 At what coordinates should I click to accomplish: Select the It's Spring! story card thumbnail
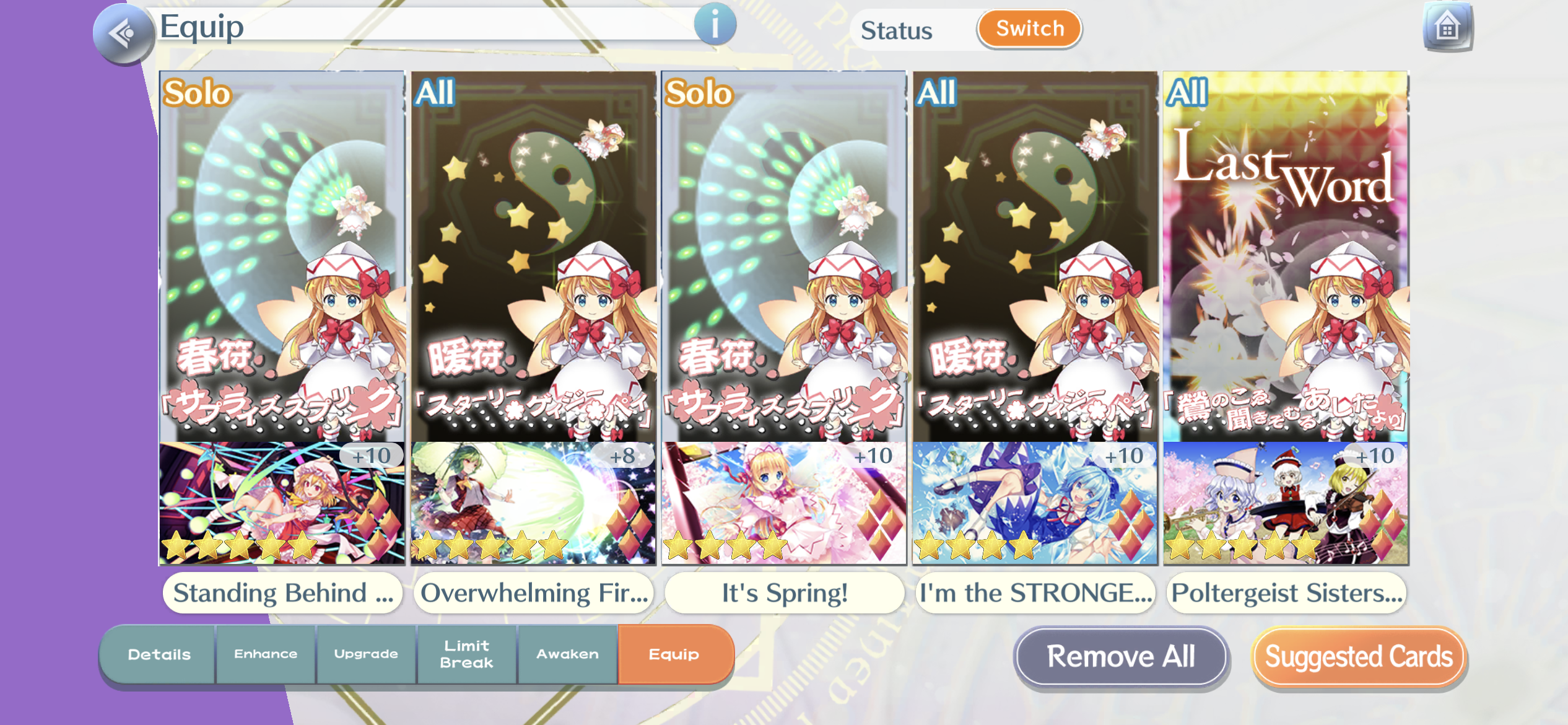point(784,503)
